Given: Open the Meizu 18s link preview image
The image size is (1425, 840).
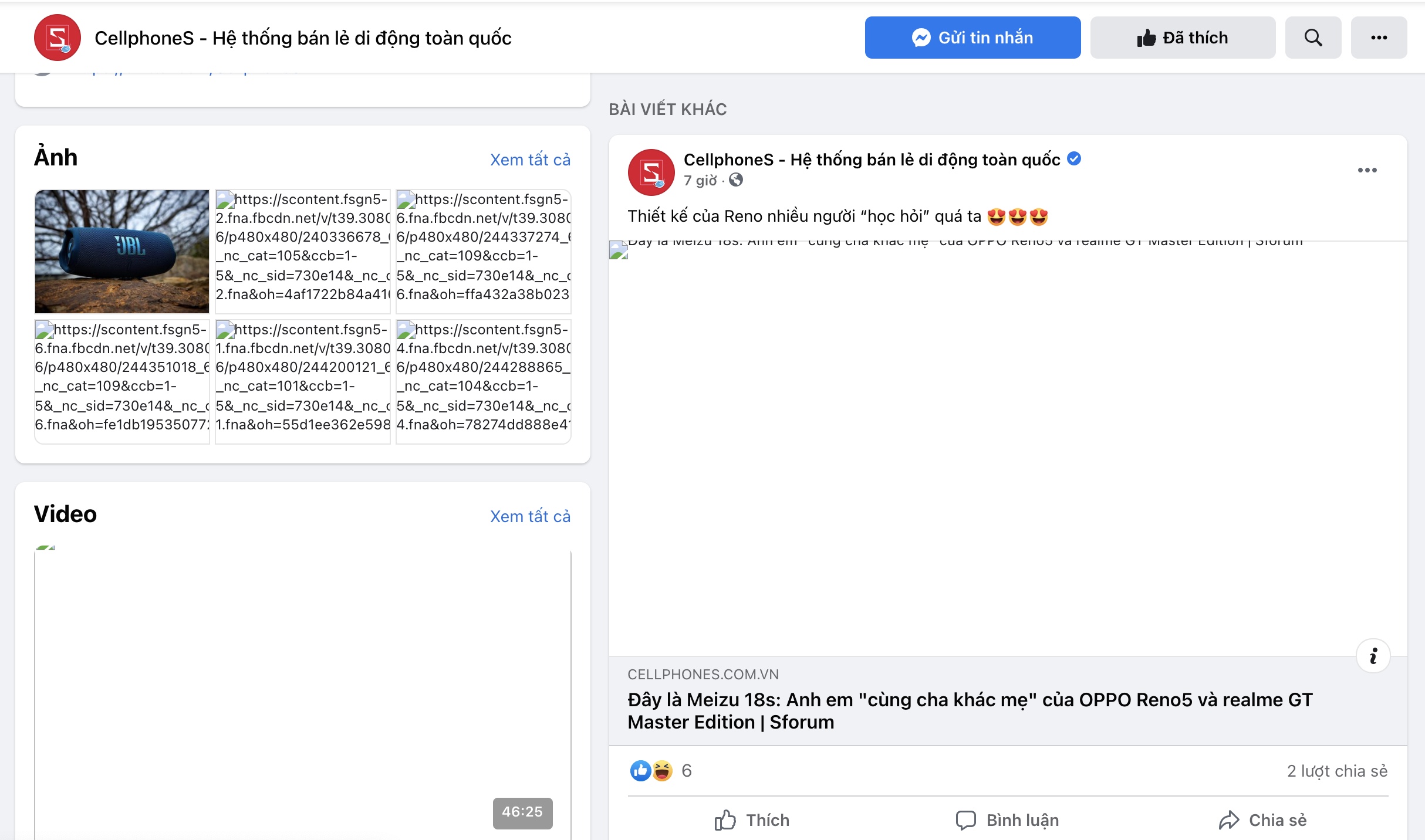Looking at the screenshot, I should (x=1008, y=448).
